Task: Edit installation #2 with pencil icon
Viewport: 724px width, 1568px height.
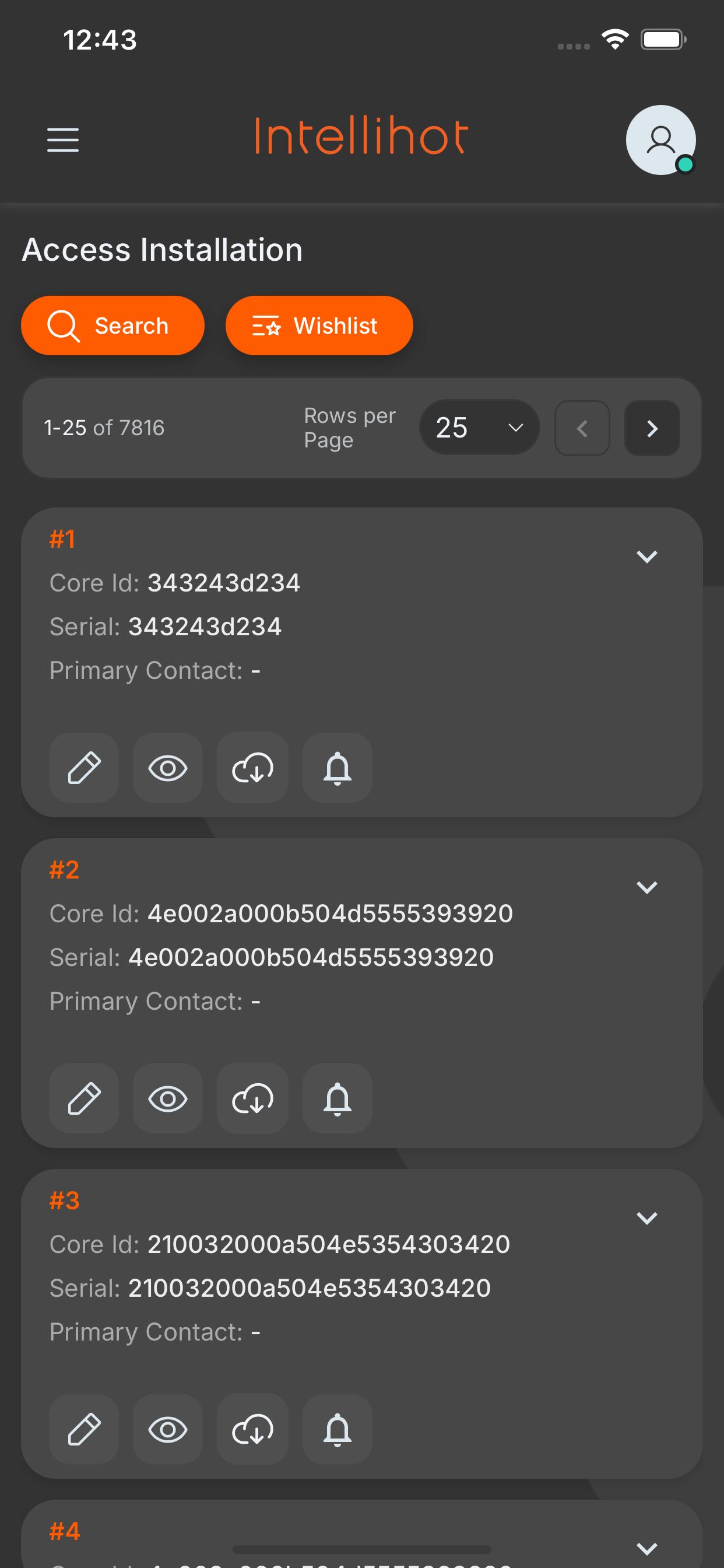Action: pyautogui.click(x=84, y=1098)
